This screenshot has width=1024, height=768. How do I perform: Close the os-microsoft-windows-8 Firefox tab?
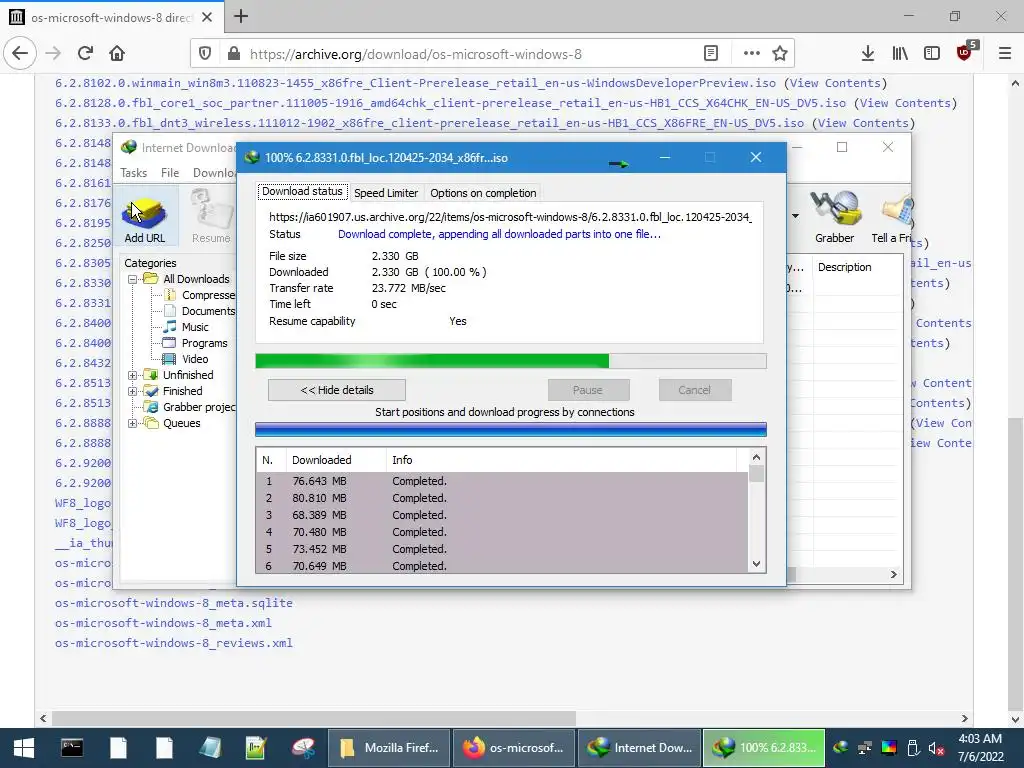click(207, 17)
